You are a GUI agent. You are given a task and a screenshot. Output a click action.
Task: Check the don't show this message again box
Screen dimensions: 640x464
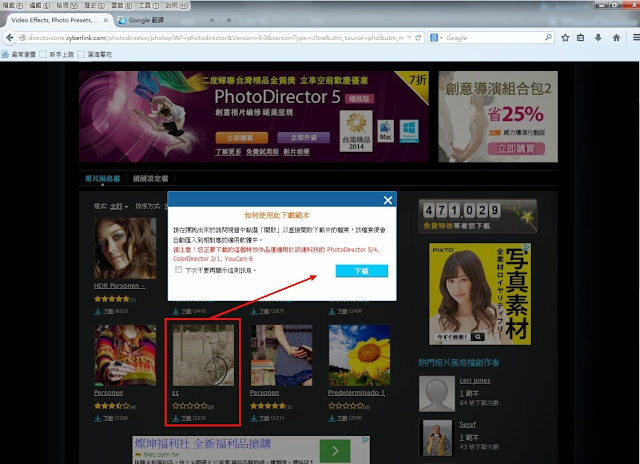178,270
